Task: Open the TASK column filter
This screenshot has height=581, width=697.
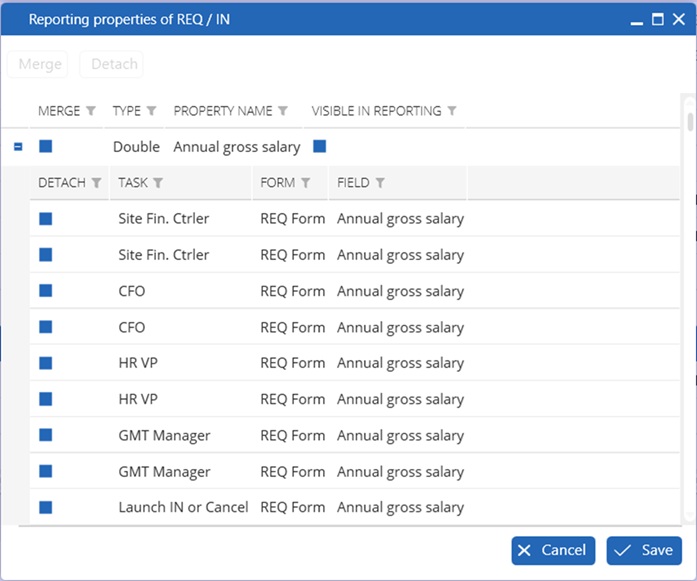Action: coord(158,183)
